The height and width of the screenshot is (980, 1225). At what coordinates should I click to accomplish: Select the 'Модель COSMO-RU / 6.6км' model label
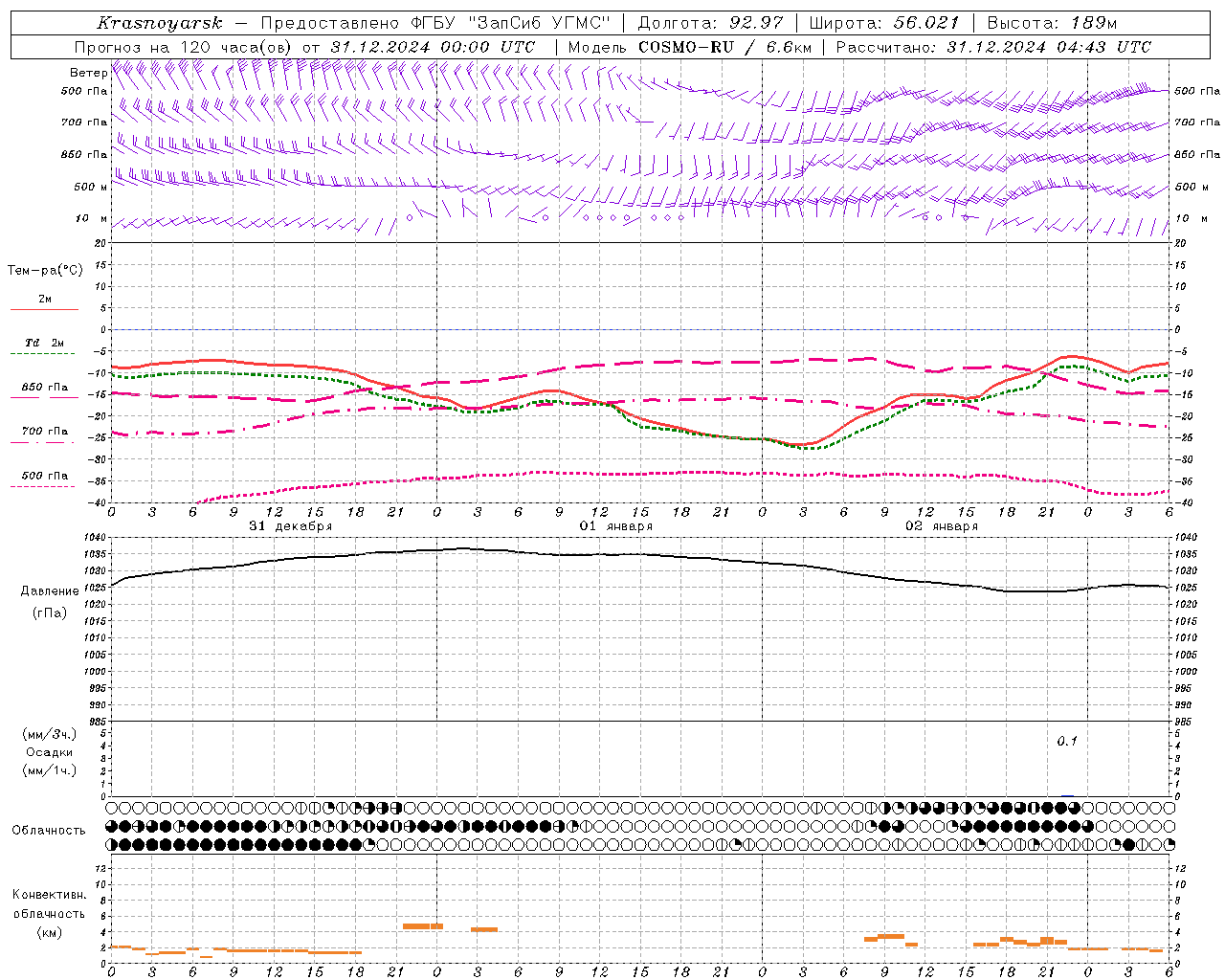click(689, 47)
